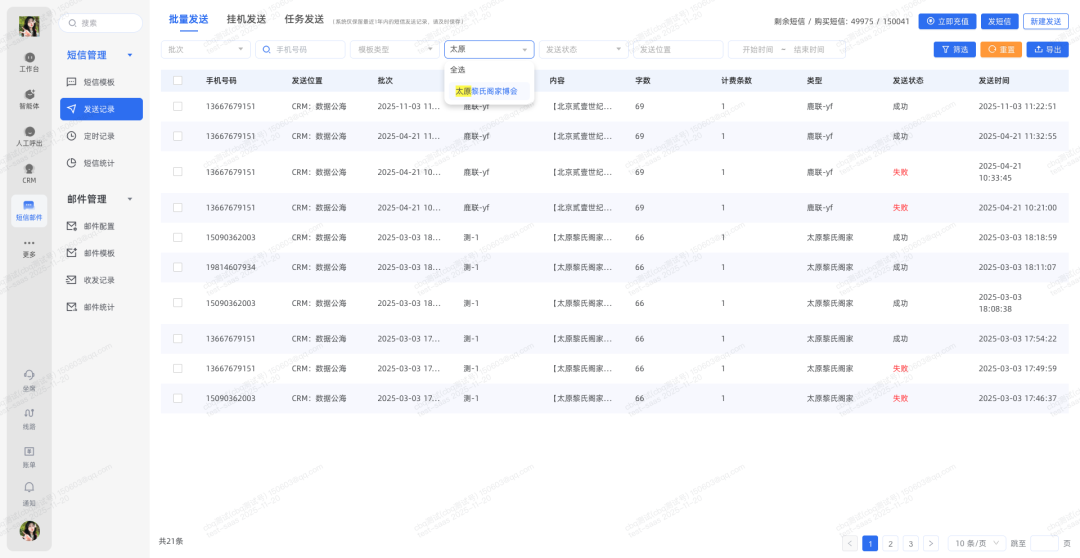Click the 立即充值 recharge button

947,21
